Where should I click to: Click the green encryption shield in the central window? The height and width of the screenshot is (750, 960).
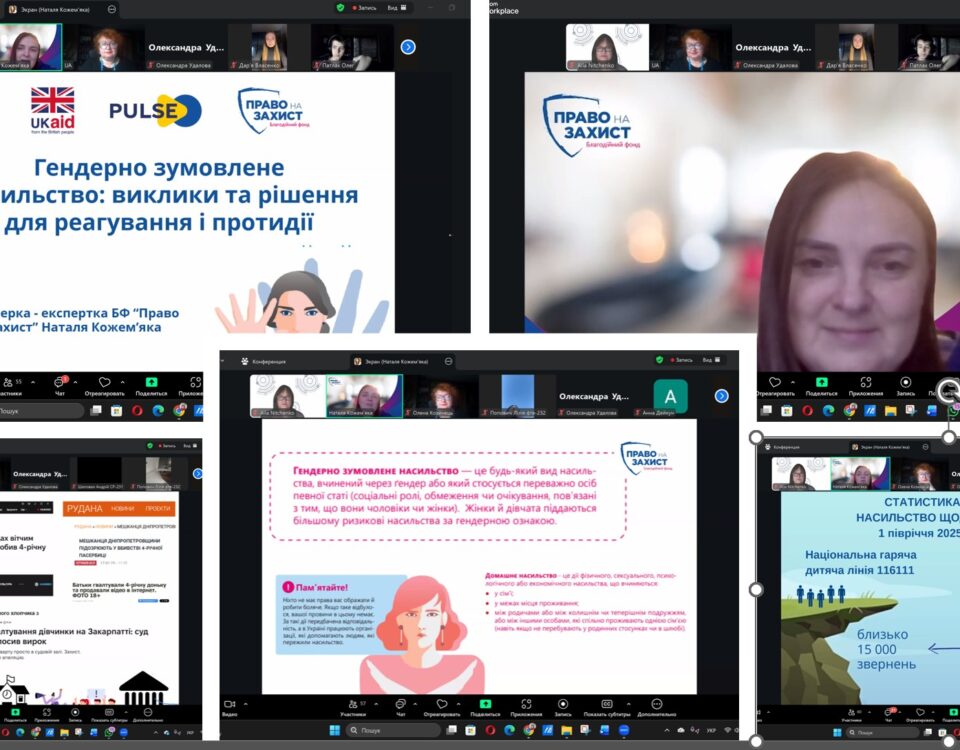coord(659,360)
